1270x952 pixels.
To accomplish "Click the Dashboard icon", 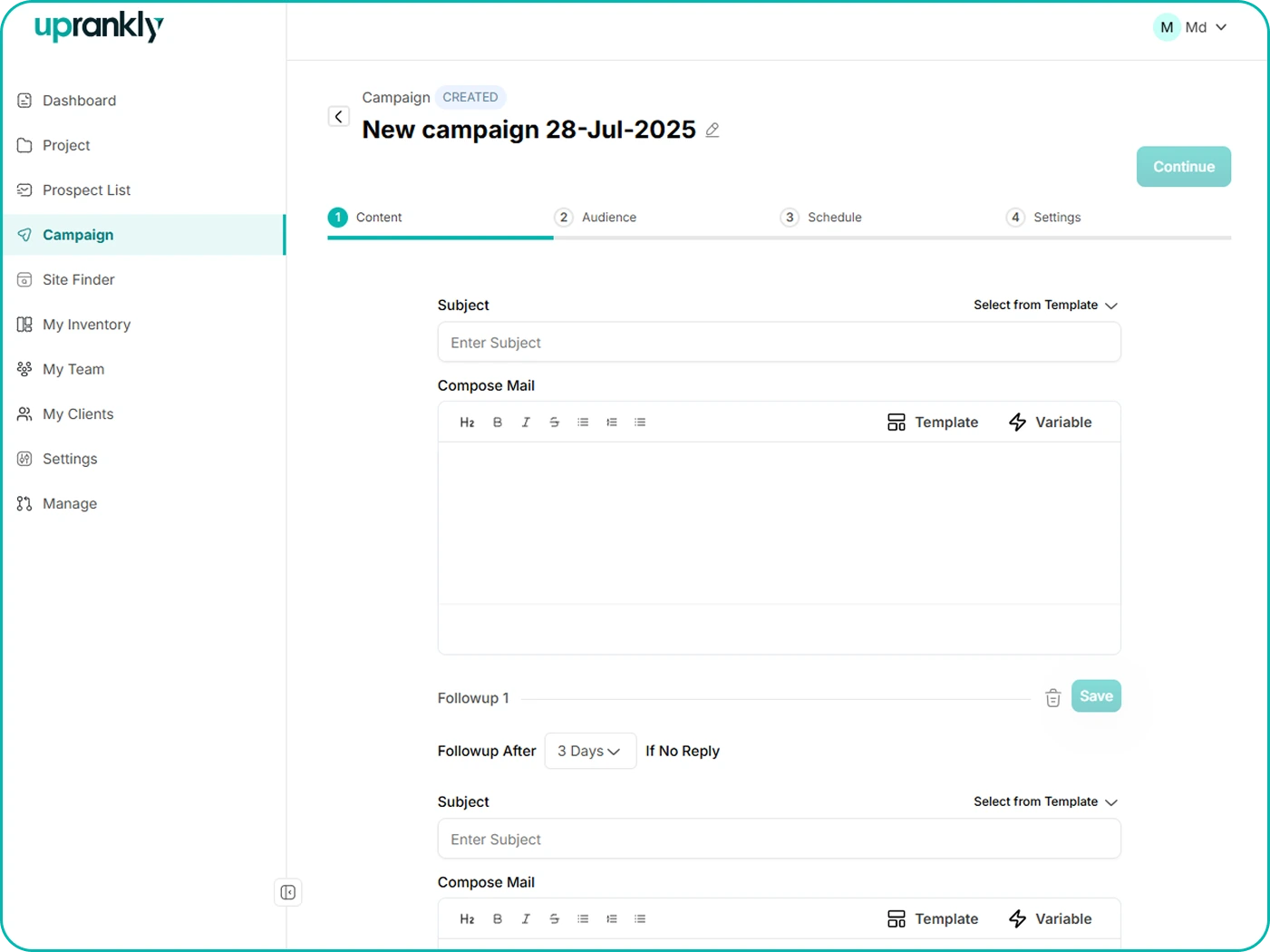I will (x=24, y=101).
